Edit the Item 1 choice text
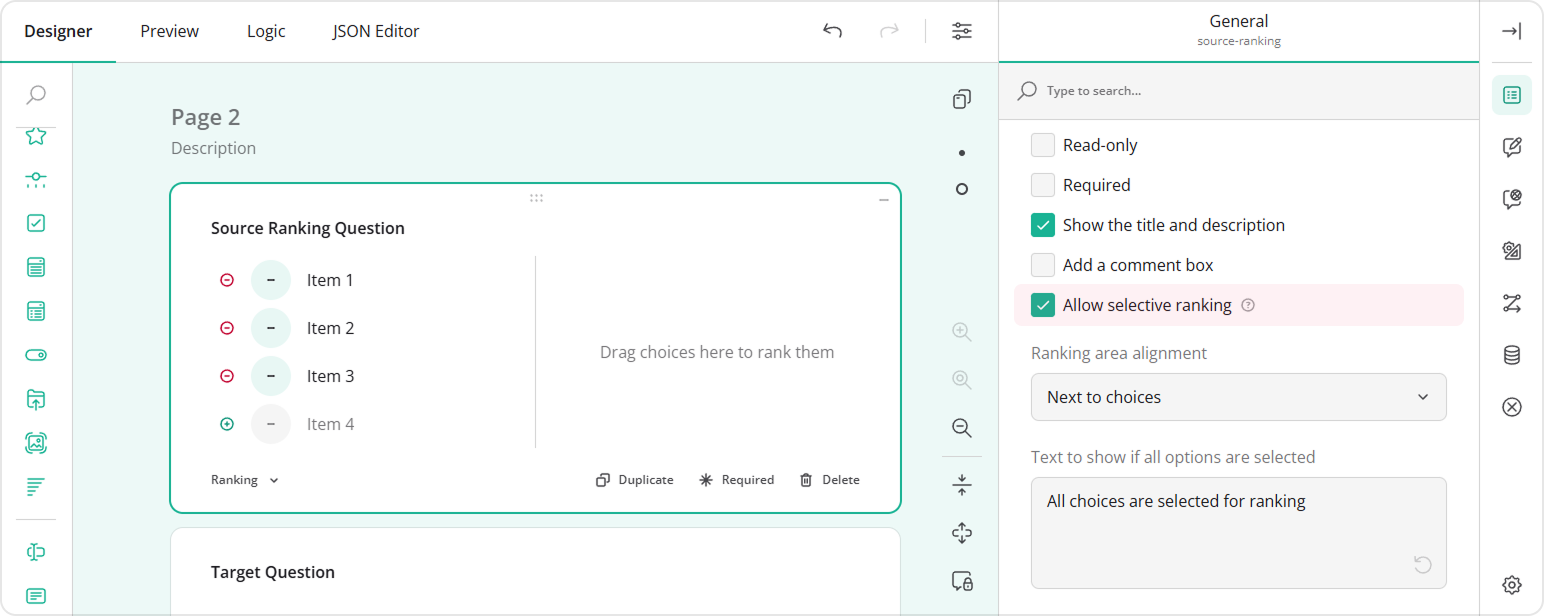 (330, 280)
